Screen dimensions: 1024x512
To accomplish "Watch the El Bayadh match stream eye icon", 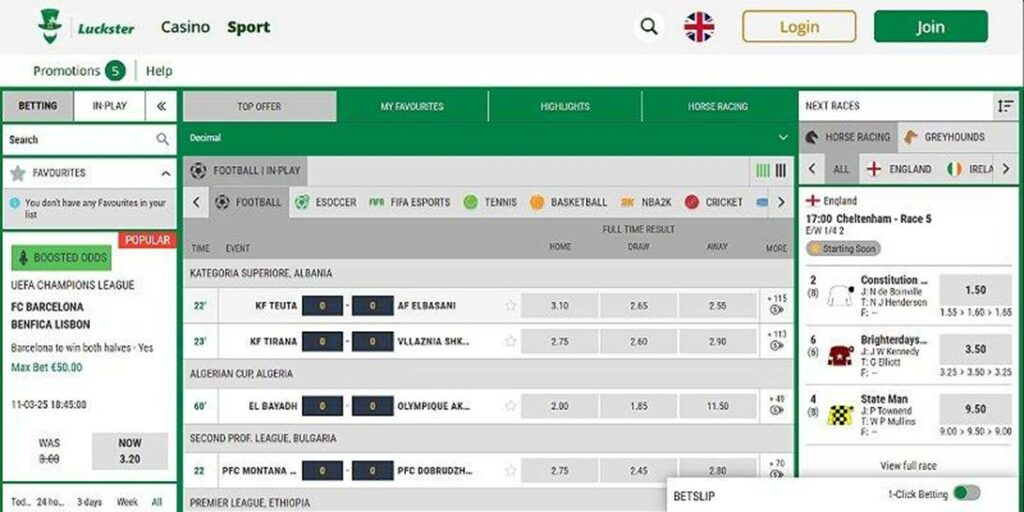I will [x=776, y=411].
